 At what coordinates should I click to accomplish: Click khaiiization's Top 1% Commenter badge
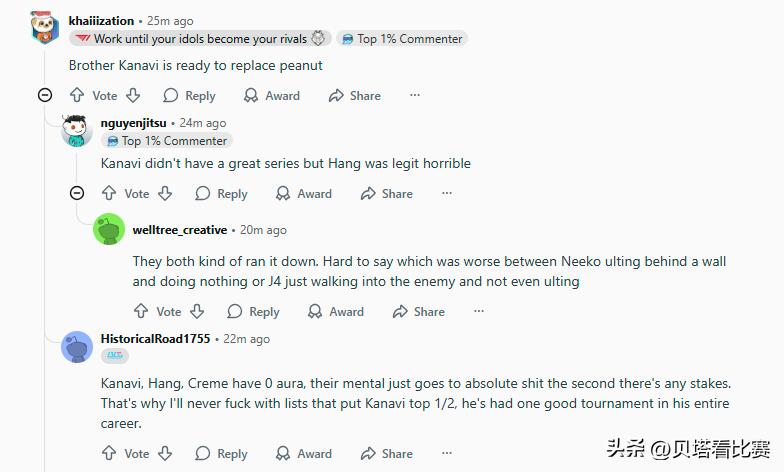(x=402, y=39)
